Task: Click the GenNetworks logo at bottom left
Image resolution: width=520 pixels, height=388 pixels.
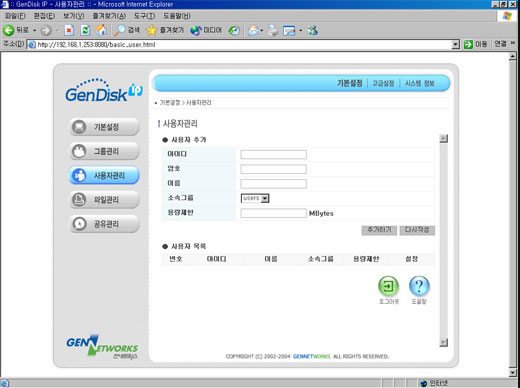Action: tap(102, 347)
